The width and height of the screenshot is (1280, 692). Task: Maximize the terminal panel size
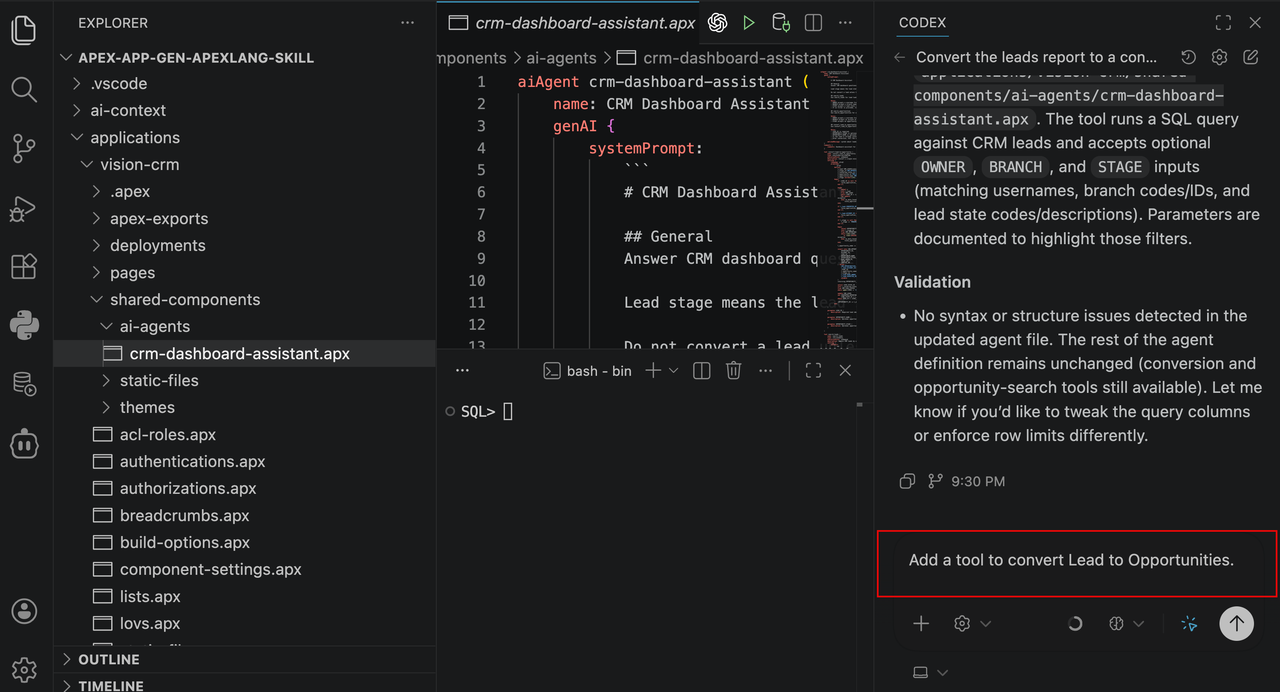pos(813,371)
